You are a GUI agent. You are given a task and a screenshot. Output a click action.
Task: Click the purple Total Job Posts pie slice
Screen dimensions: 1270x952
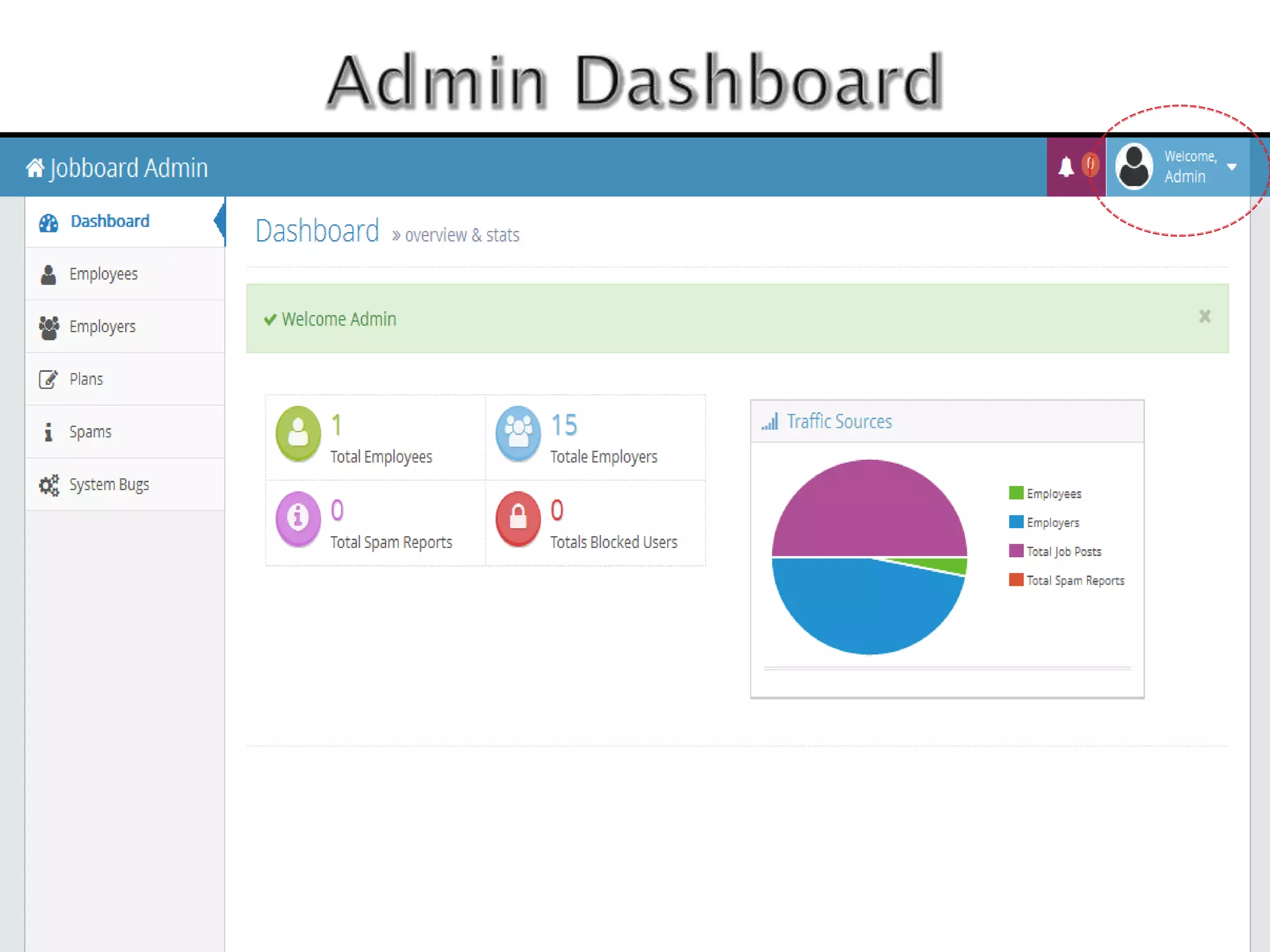point(868,508)
